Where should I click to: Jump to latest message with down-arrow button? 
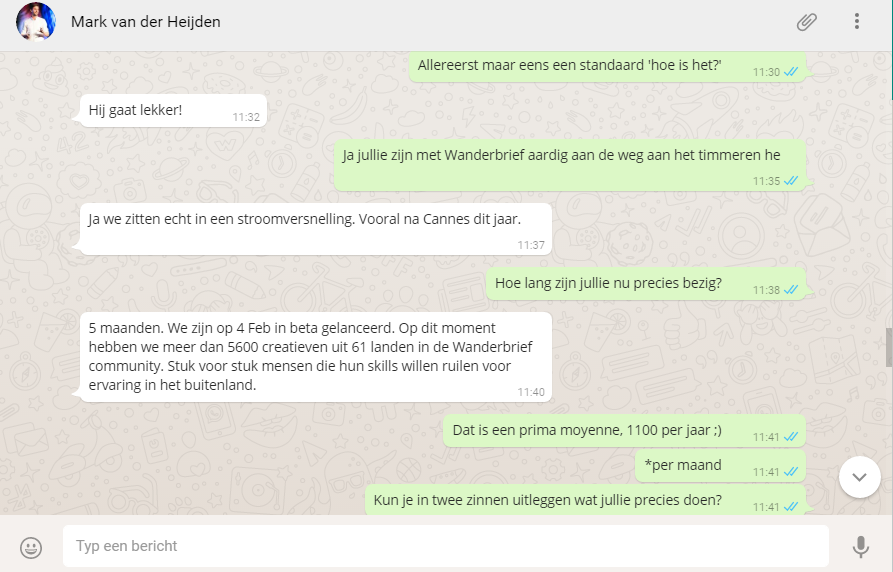[859, 477]
